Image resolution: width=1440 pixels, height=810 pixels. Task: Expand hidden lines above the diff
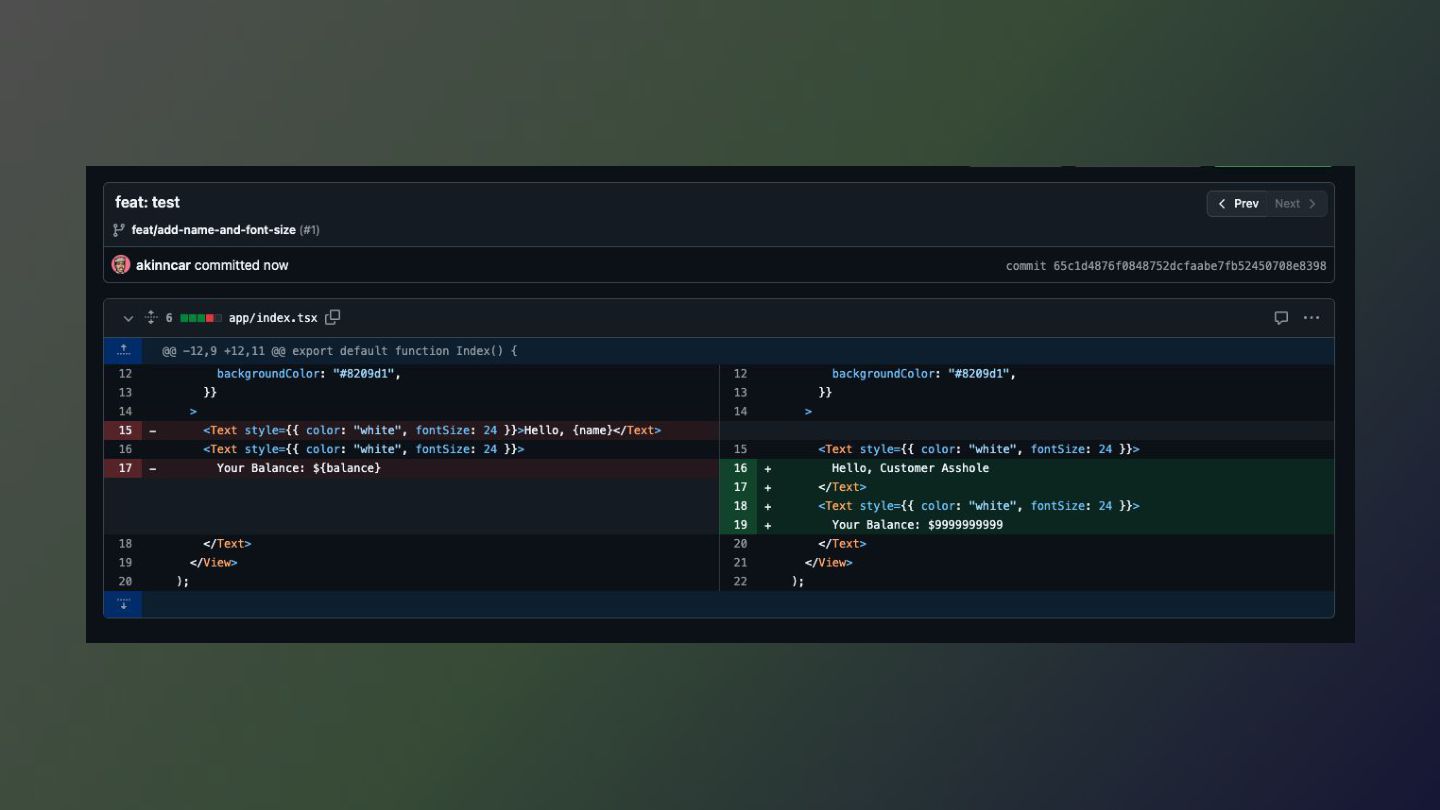pos(123,351)
